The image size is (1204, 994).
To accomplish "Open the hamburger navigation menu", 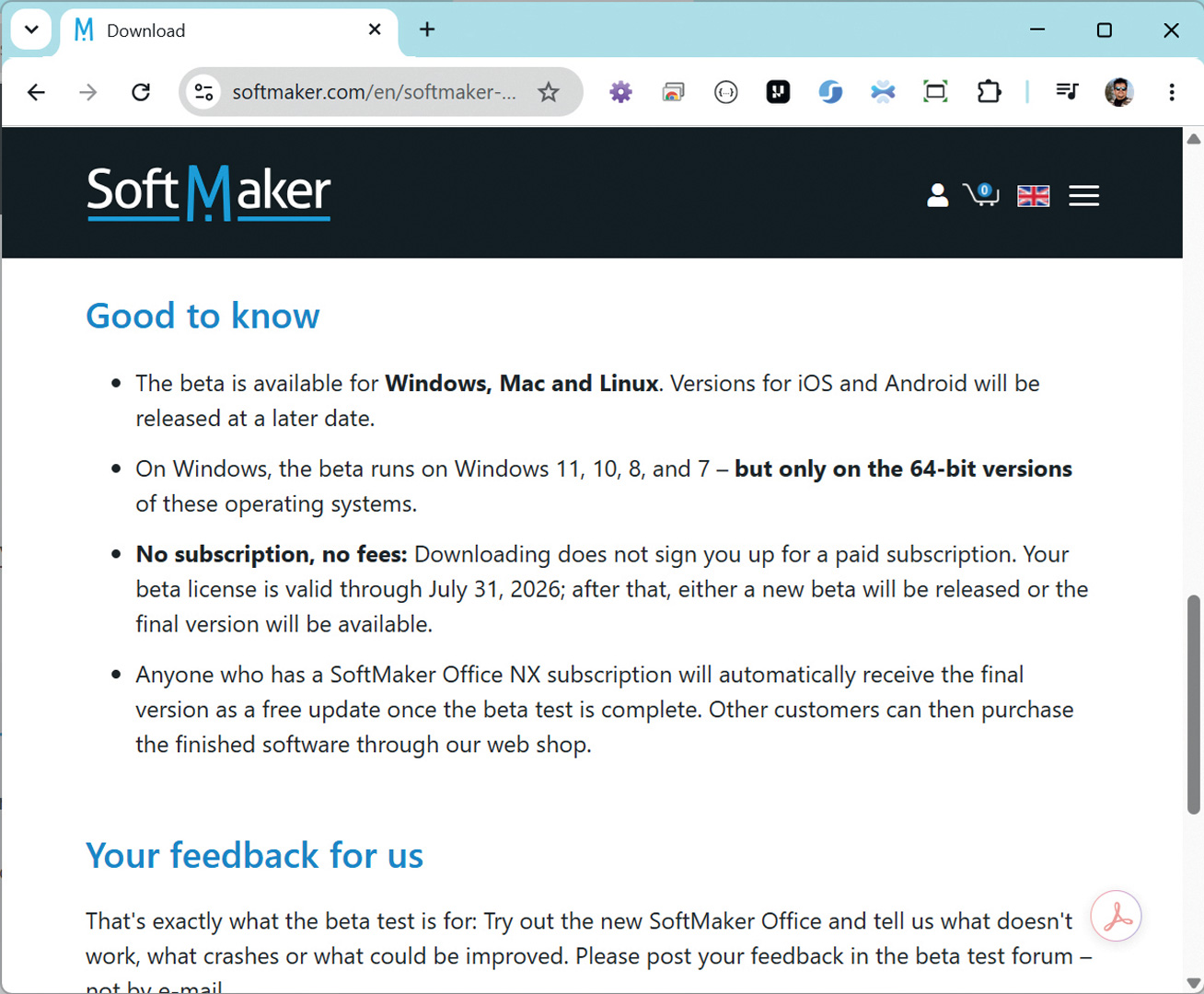I will [x=1084, y=196].
